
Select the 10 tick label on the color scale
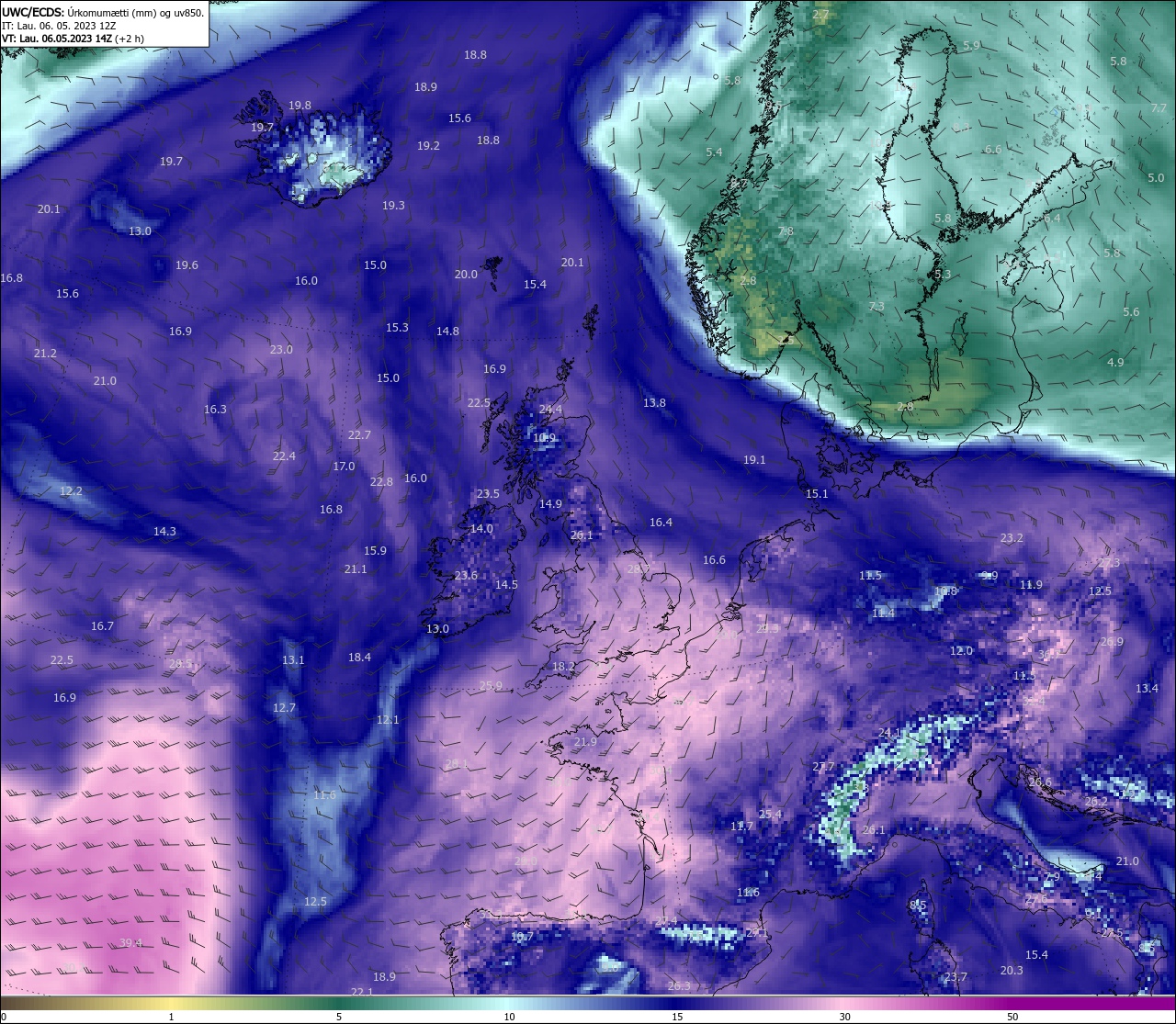(509, 1017)
